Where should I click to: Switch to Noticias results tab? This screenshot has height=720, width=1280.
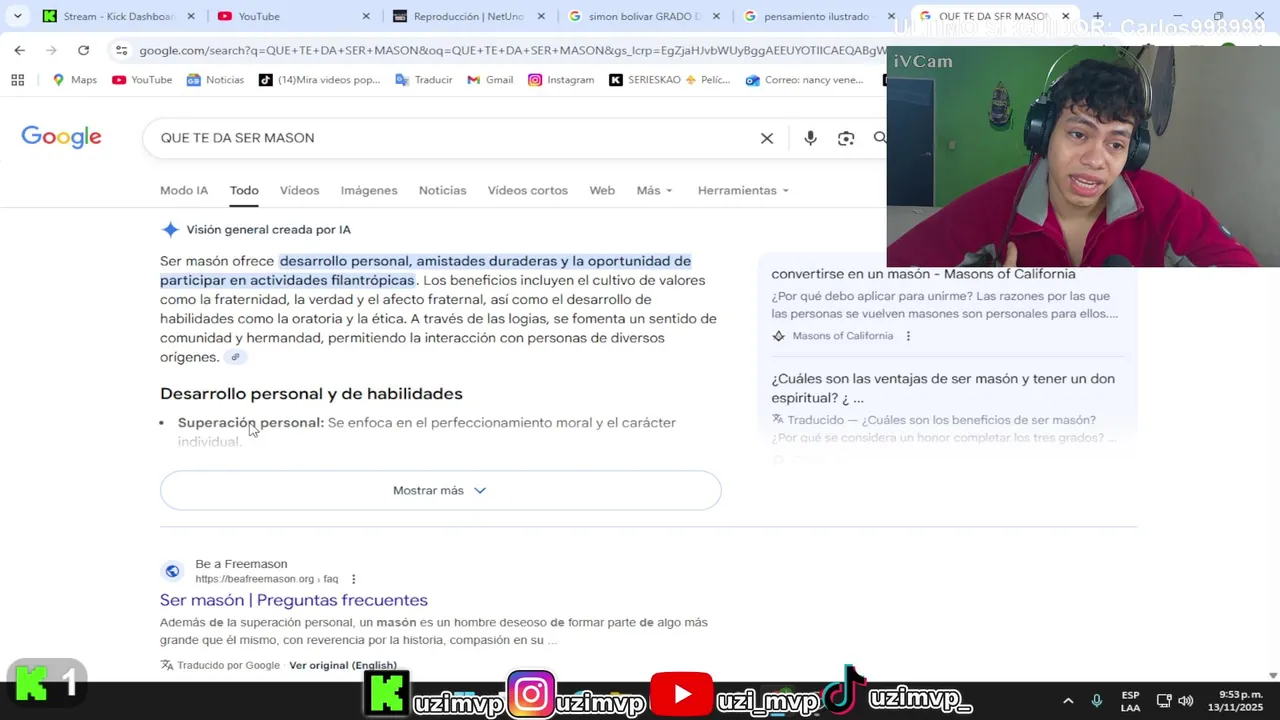pos(442,190)
